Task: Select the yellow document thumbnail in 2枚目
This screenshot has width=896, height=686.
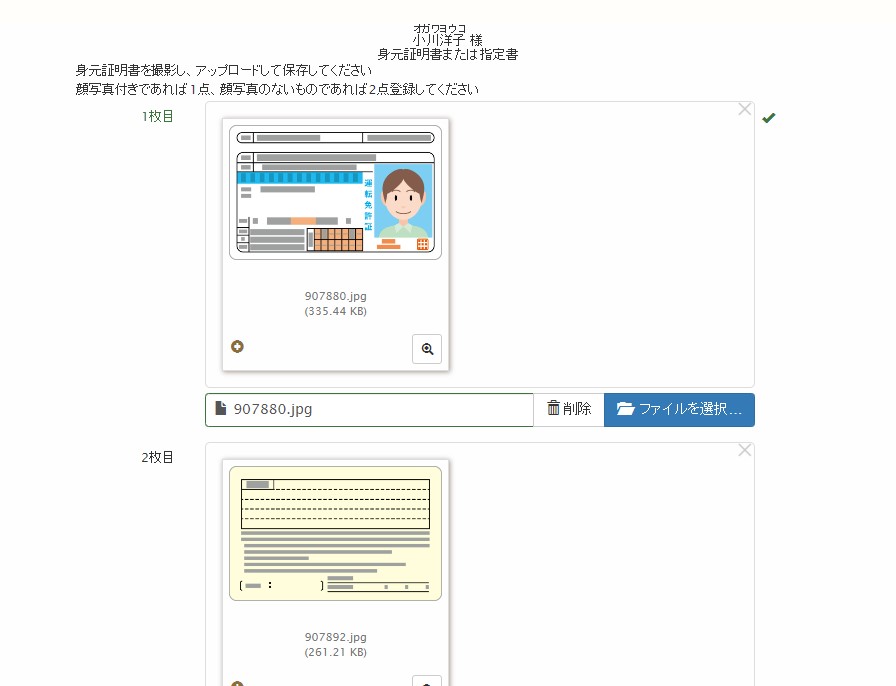Action: [x=335, y=533]
